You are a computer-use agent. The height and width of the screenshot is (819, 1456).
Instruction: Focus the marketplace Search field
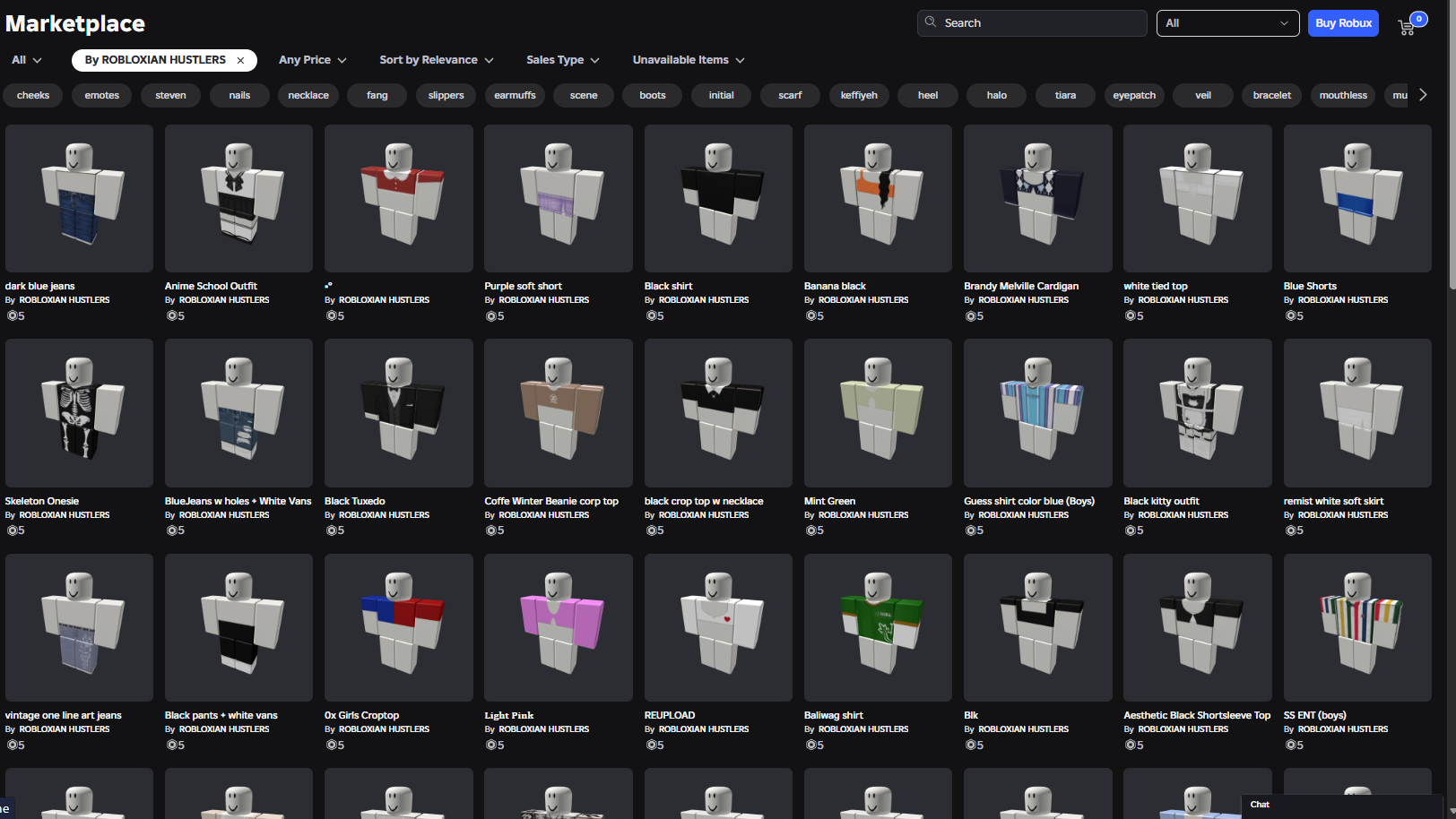[x=1032, y=23]
